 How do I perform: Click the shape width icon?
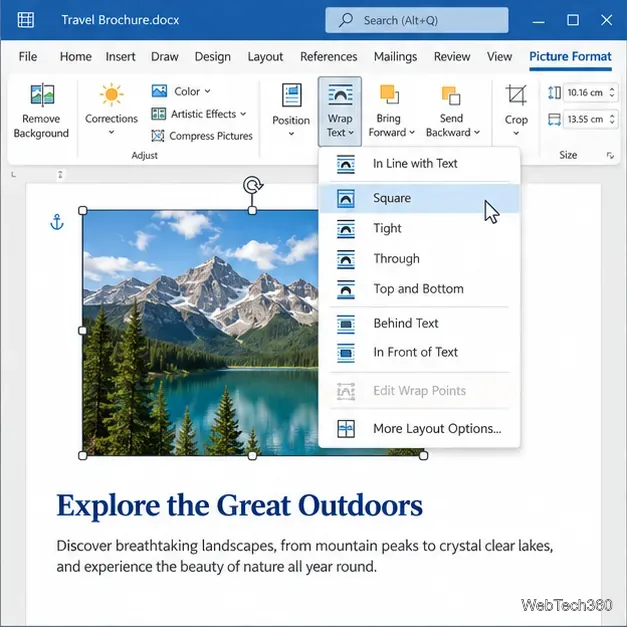click(x=554, y=119)
